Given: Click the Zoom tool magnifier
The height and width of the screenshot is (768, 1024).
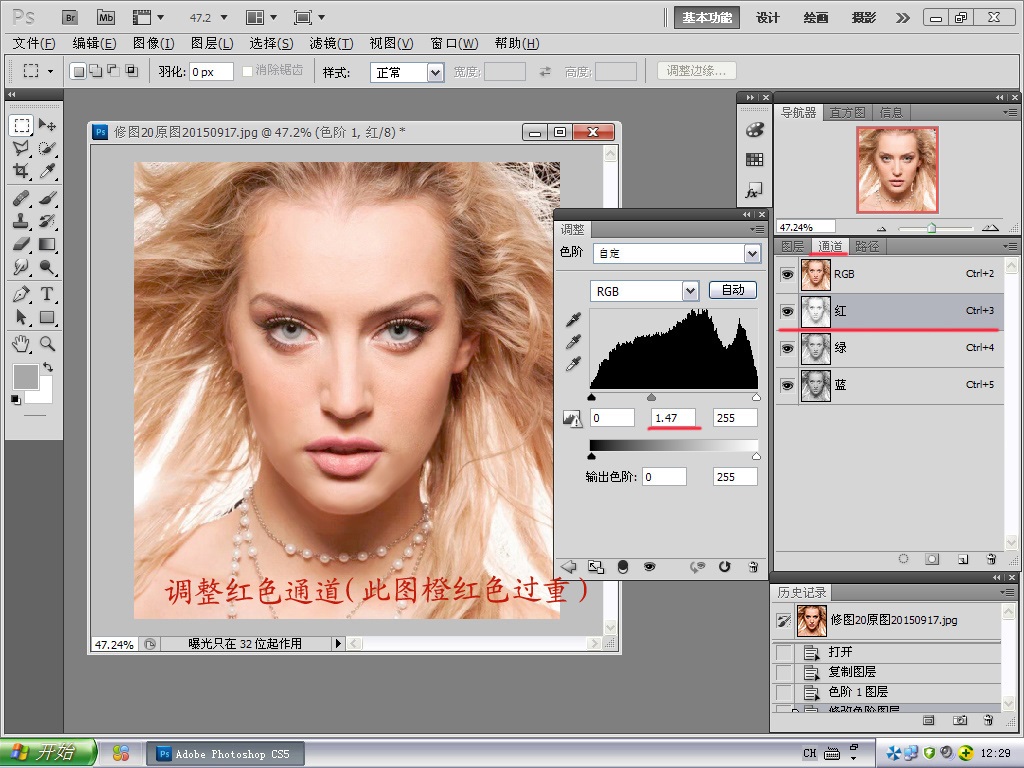Looking at the screenshot, I should pos(47,344).
